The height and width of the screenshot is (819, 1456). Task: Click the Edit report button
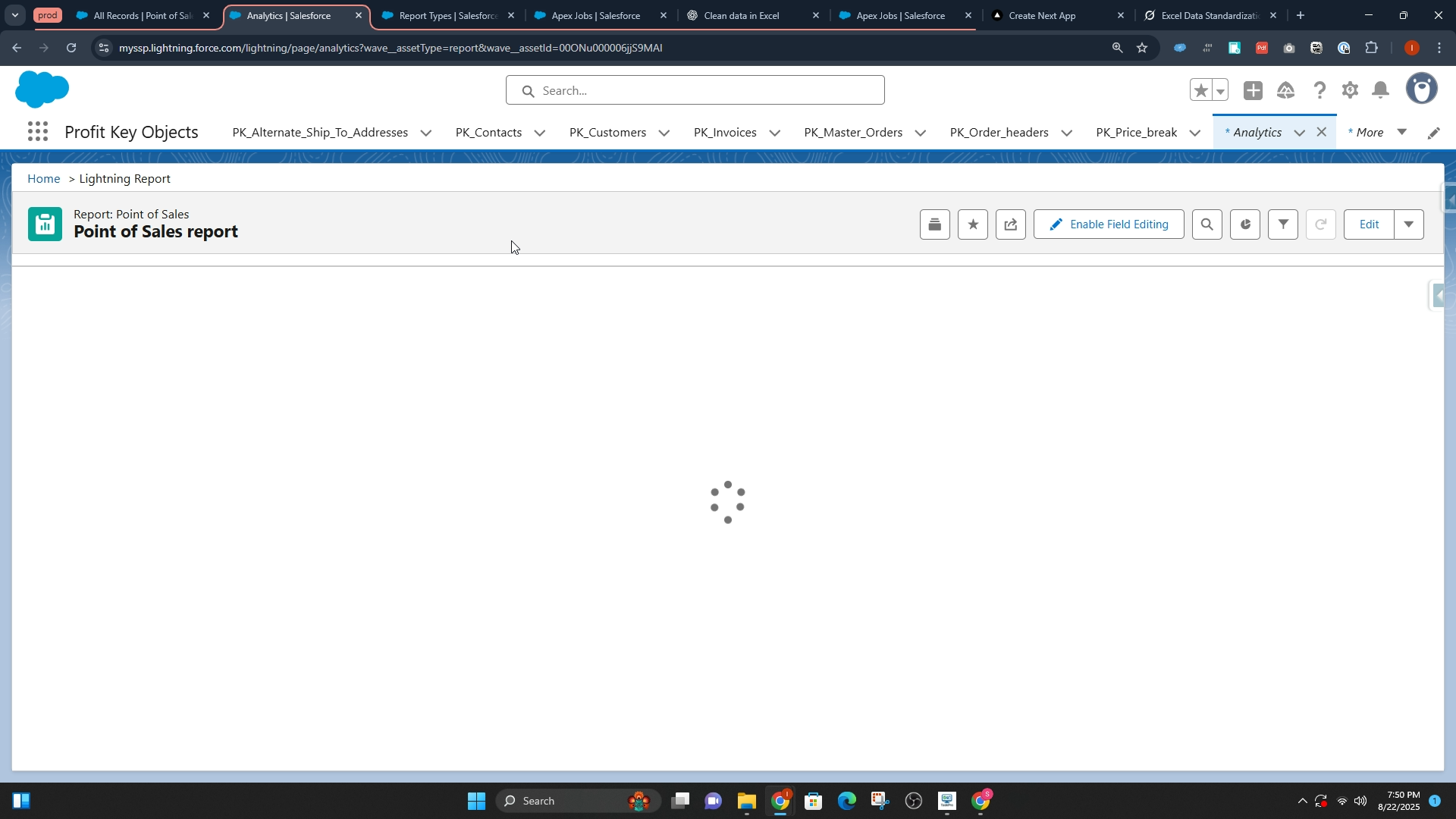1368,224
